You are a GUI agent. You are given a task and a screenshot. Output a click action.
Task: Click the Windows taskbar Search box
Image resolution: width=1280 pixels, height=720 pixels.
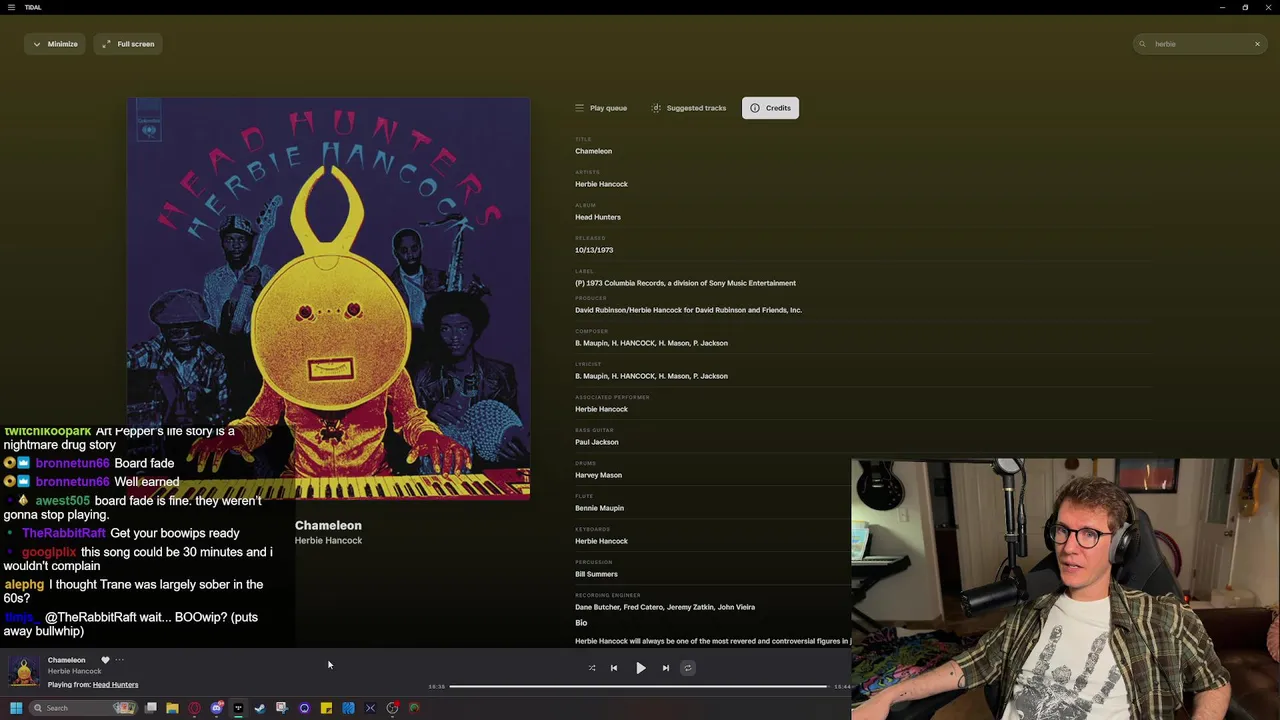tap(82, 708)
